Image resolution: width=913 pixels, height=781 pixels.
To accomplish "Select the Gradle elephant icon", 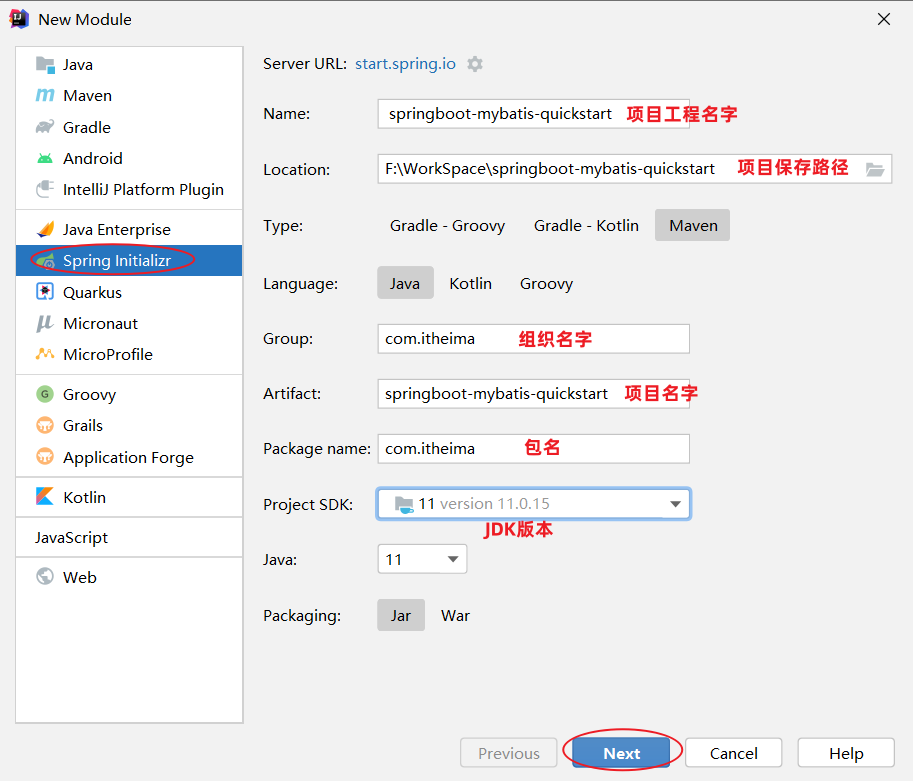I will tap(45, 127).
